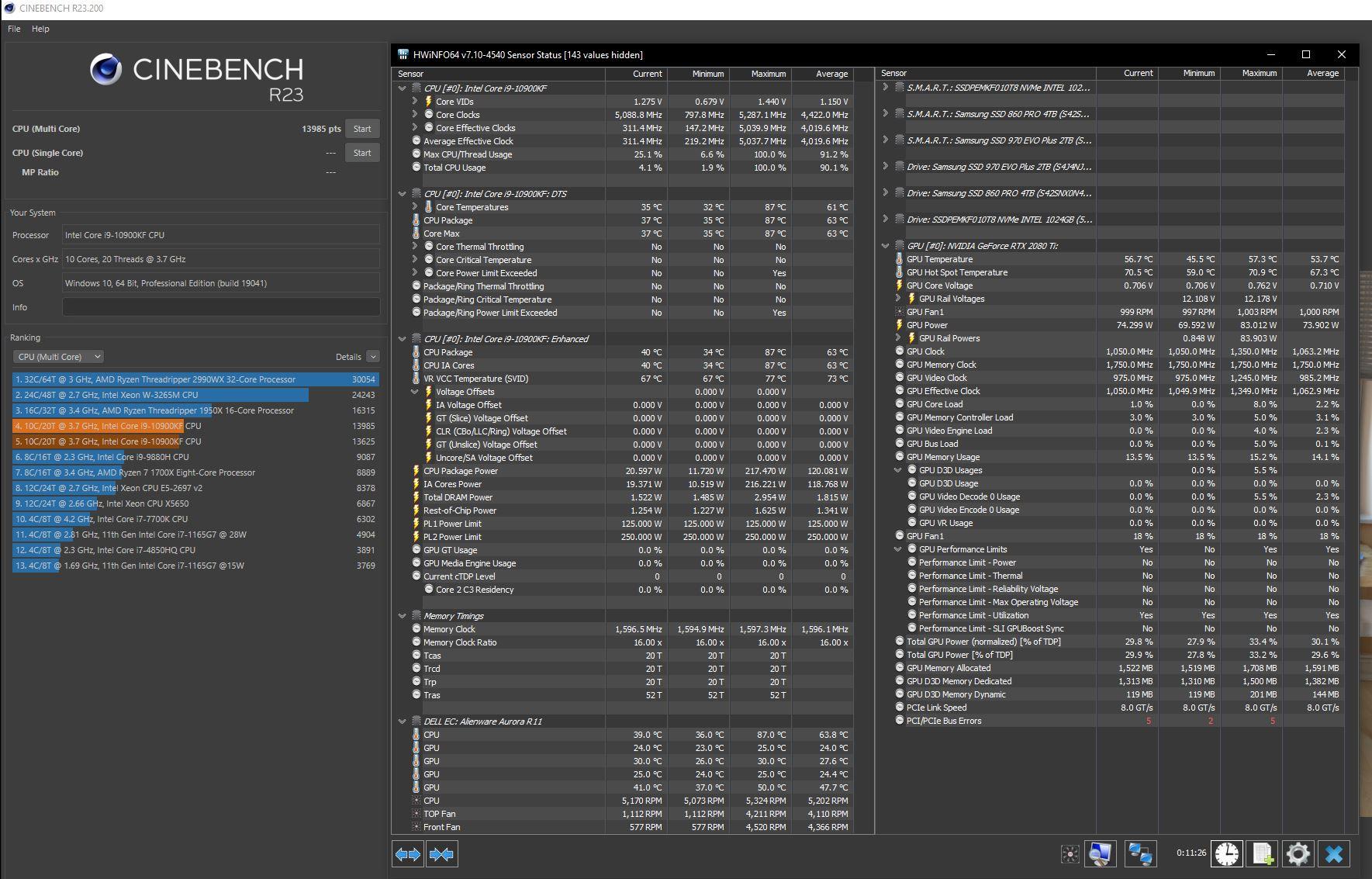Expand the GPU Rail Voltages row
The image size is (1372, 879).
coord(898,299)
